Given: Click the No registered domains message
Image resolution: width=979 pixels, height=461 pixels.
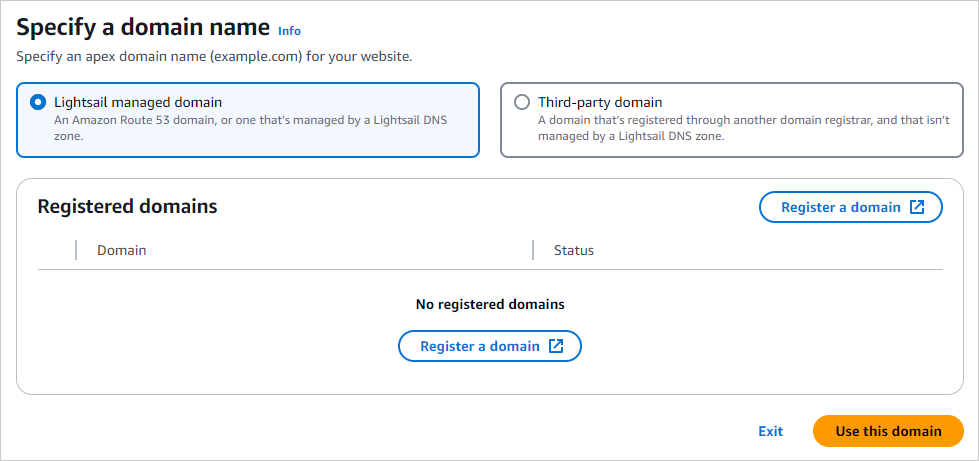Looking at the screenshot, I should pyautogui.click(x=490, y=304).
